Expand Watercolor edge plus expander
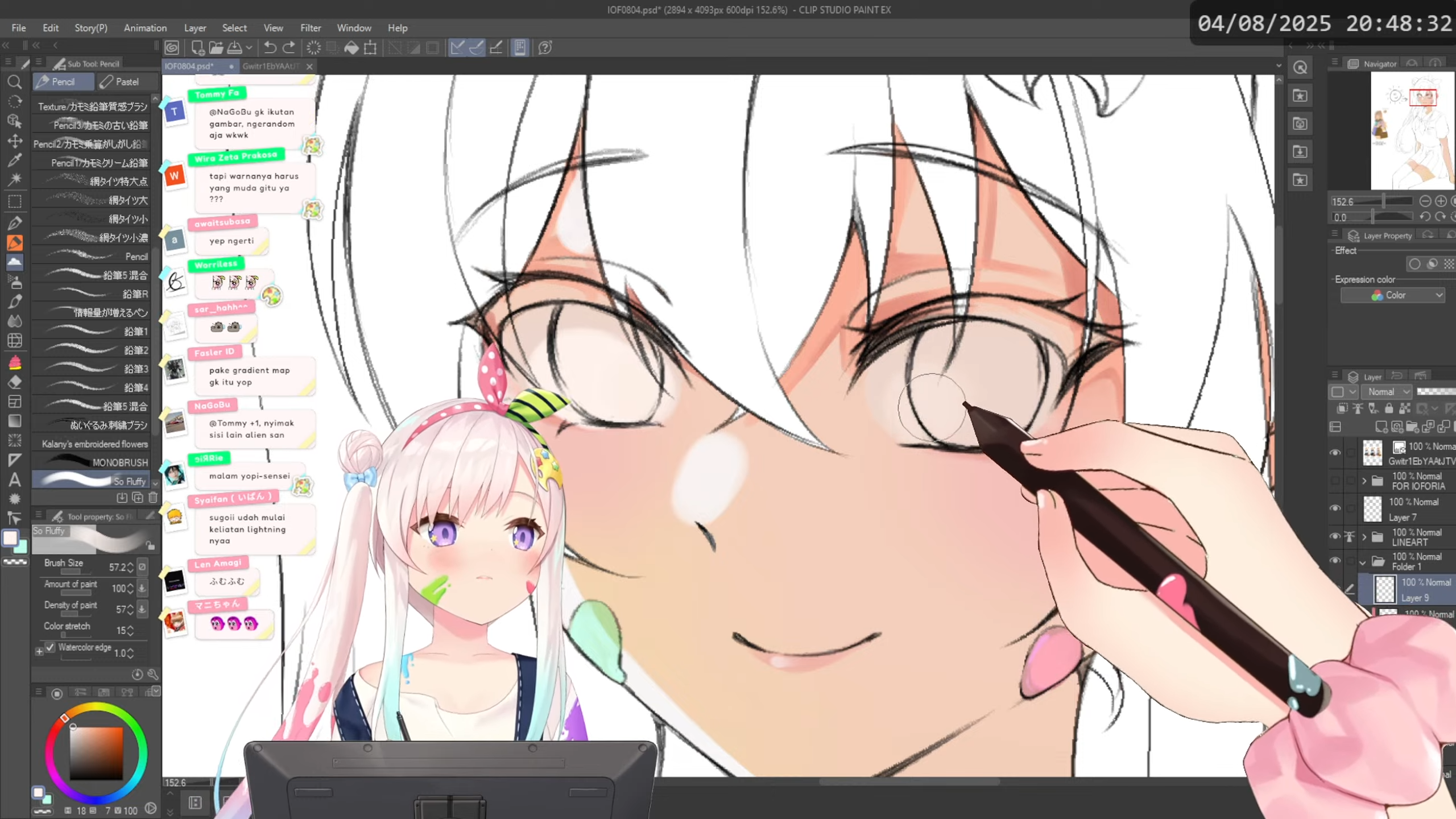 (39, 652)
